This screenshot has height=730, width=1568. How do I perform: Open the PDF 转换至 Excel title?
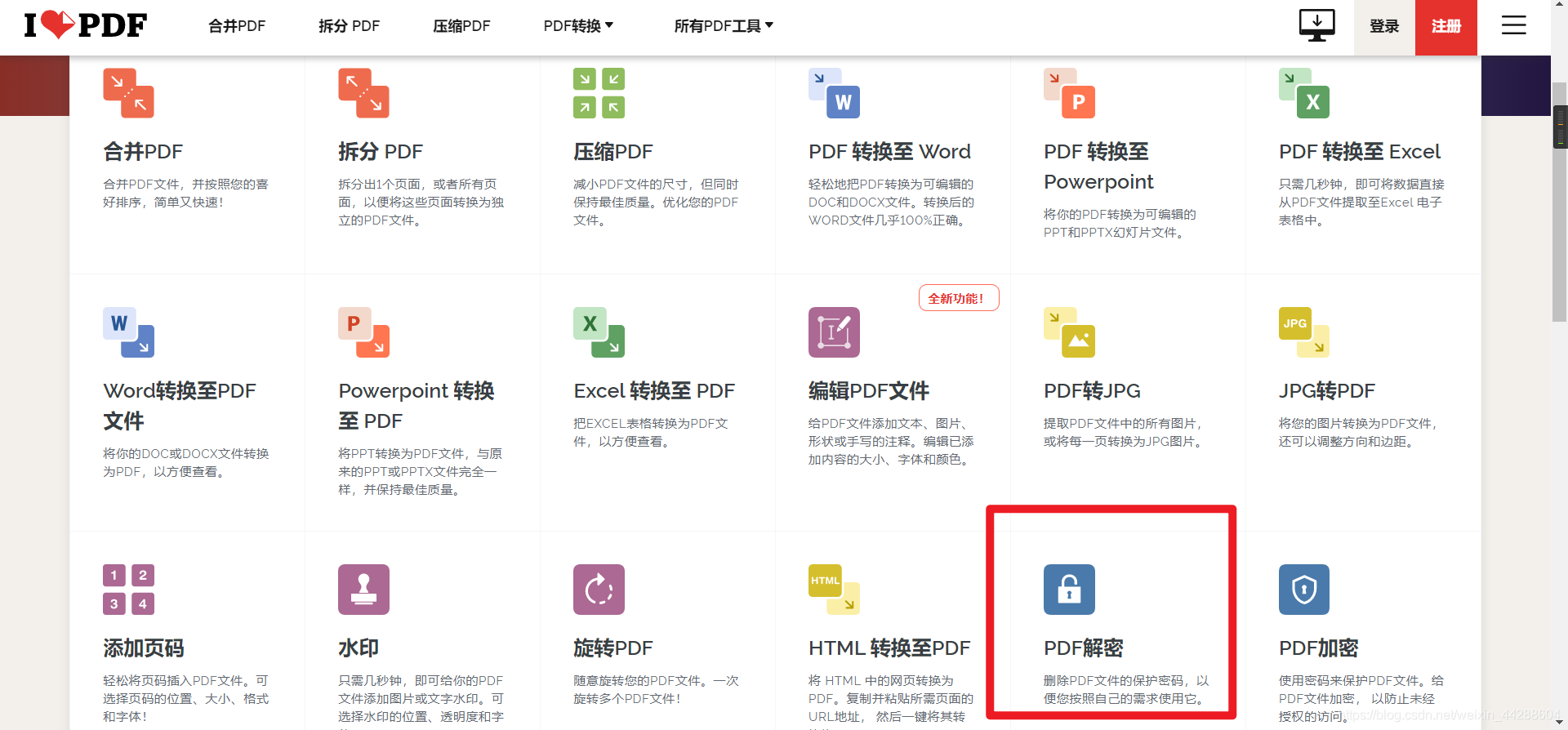point(1360,152)
